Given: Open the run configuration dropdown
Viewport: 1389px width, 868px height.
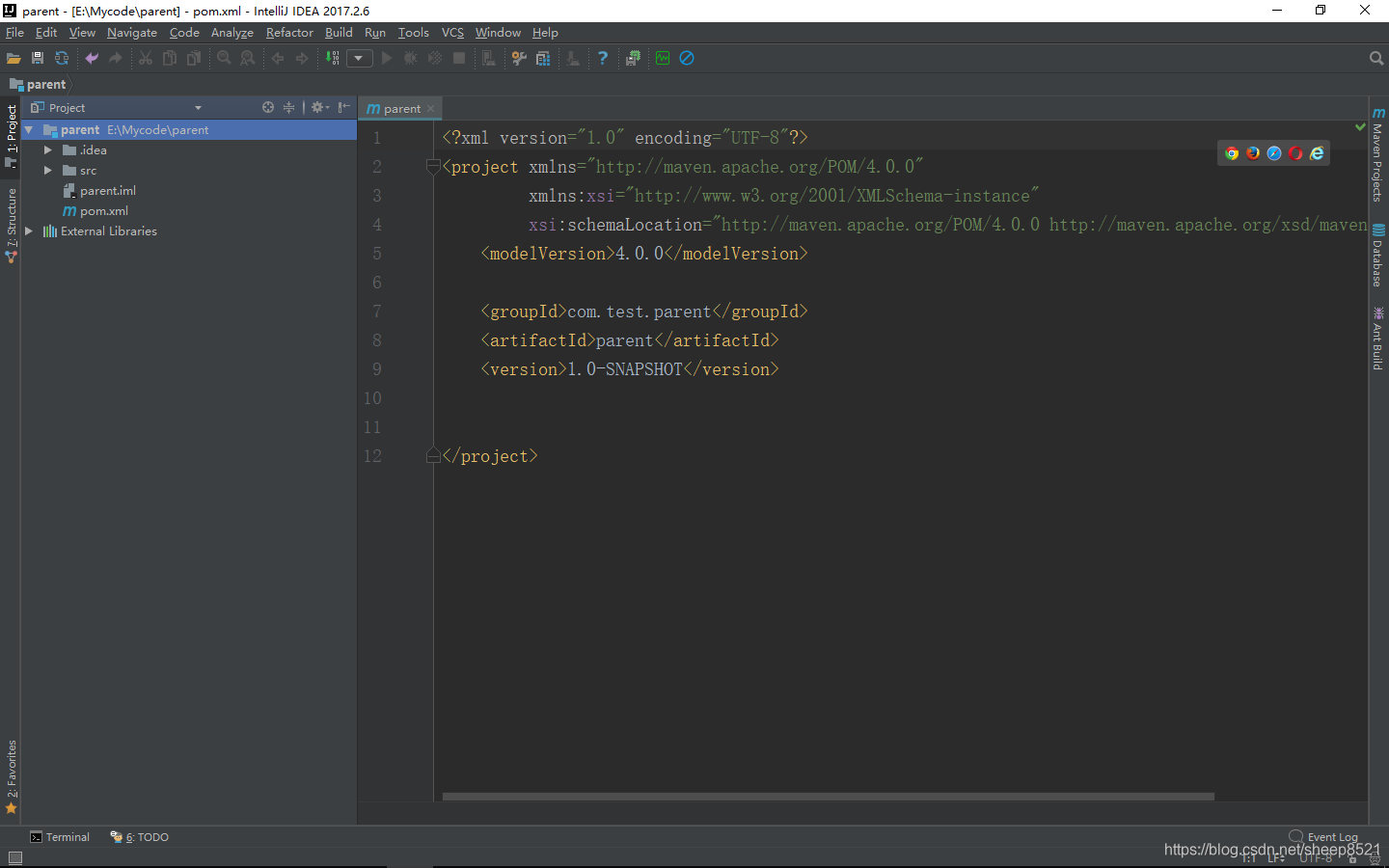Looking at the screenshot, I should pos(359,58).
